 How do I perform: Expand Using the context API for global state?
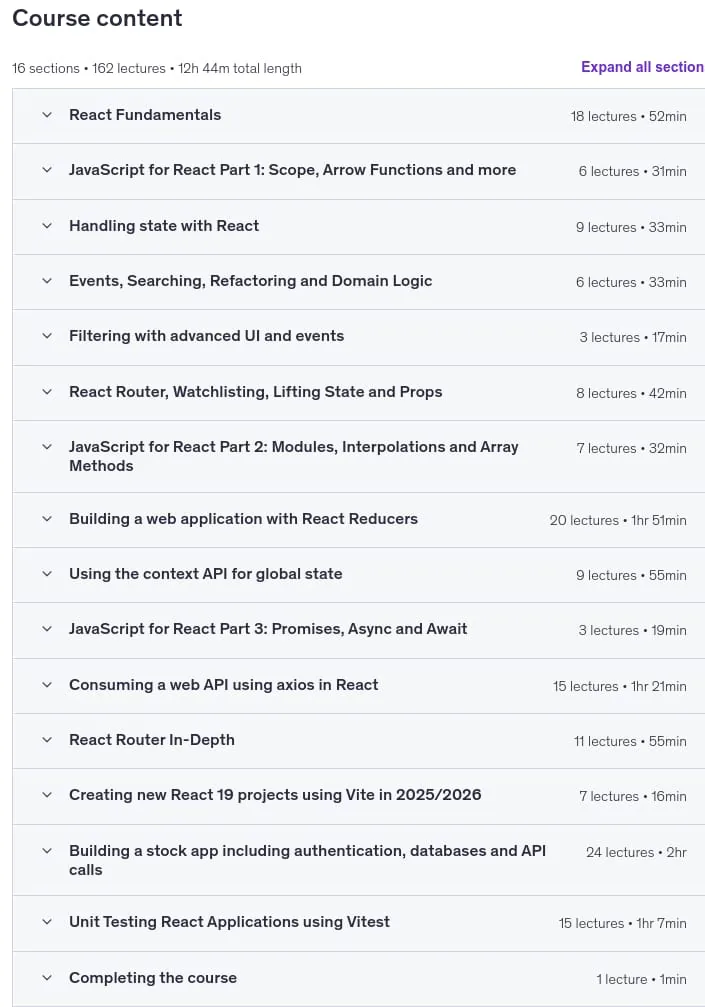pos(47,574)
